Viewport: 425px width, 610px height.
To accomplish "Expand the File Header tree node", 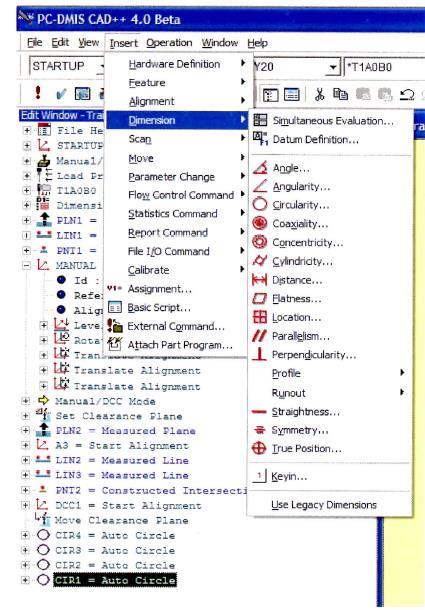I will [27, 130].
